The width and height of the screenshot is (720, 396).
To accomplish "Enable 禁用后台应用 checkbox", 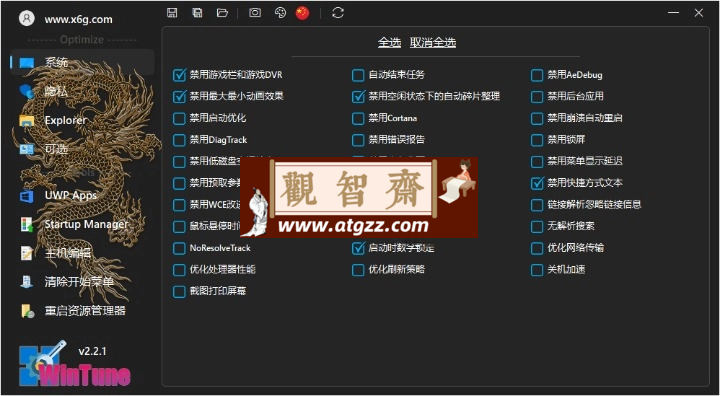I will (537, 96).
